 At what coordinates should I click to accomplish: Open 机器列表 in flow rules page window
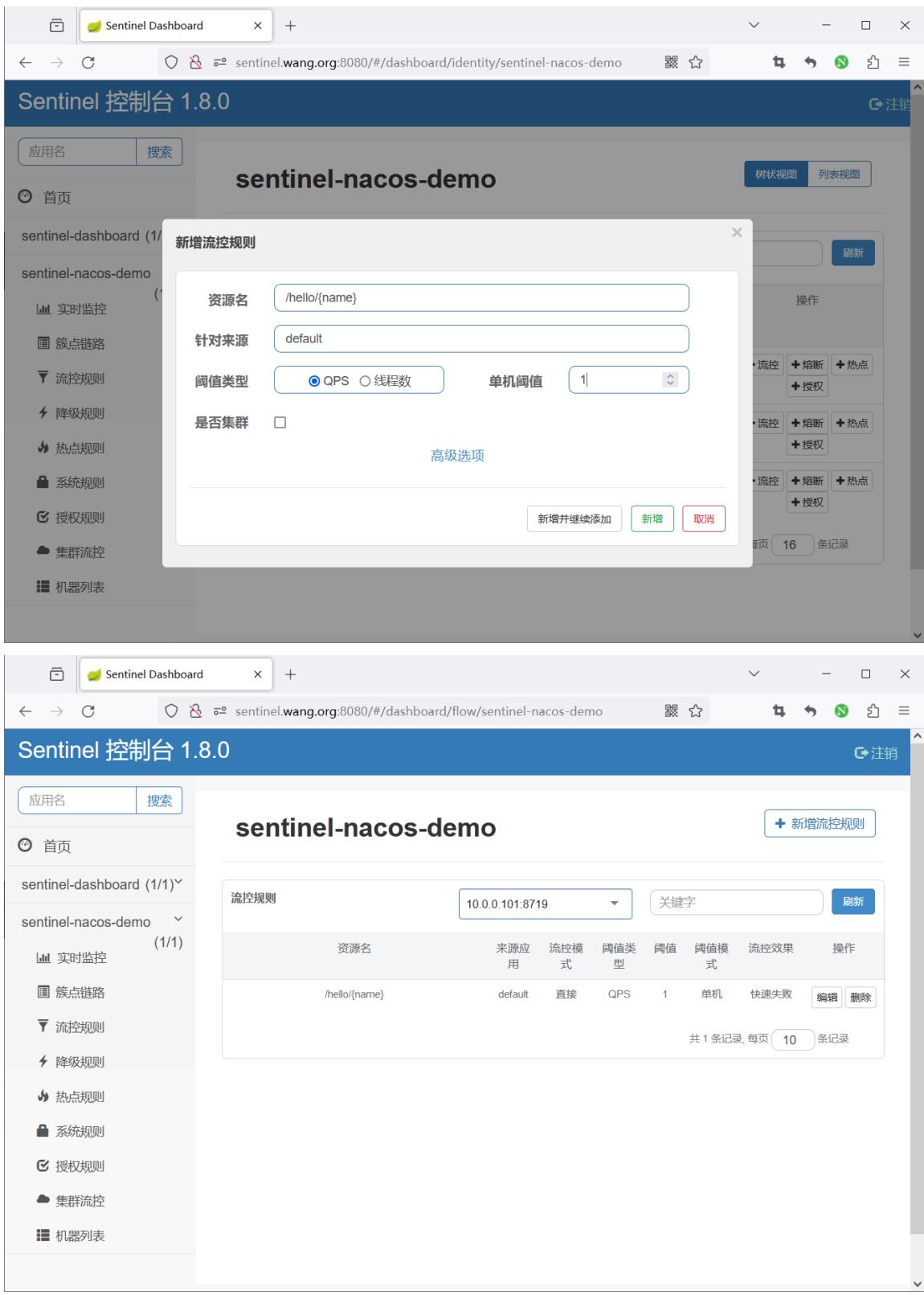(x=71, y=1236)
